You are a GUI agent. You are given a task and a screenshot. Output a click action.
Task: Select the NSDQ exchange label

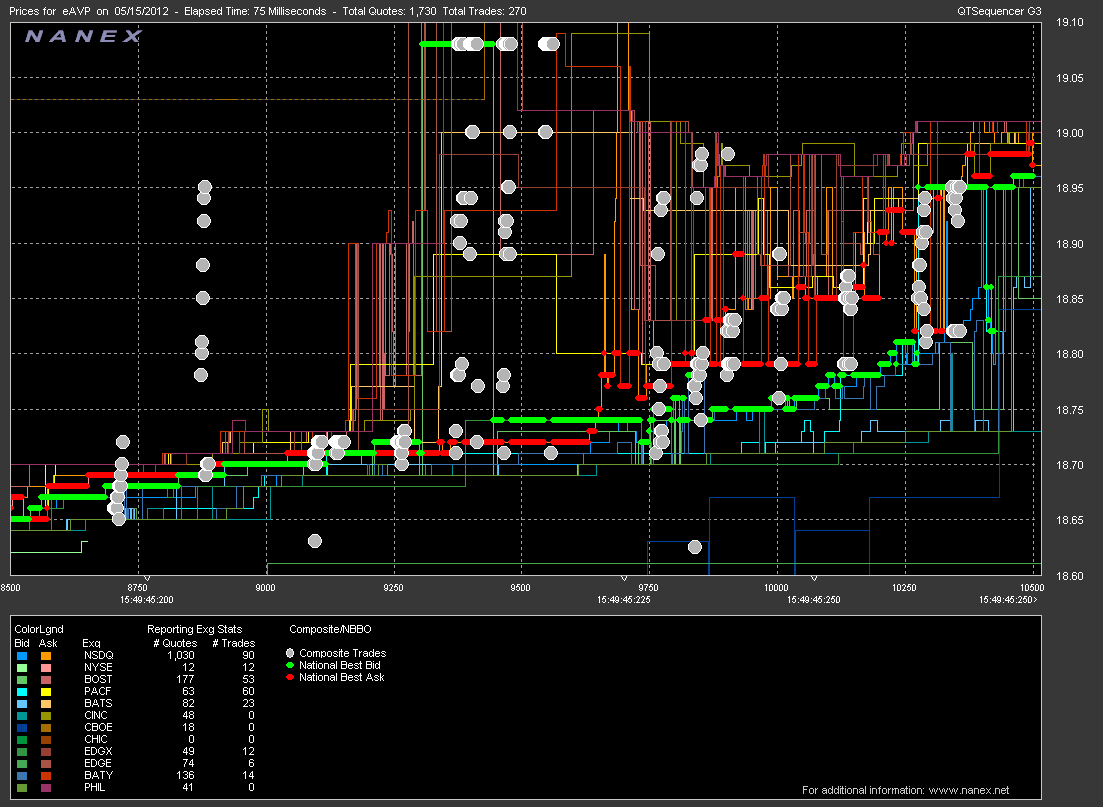(98, 655)
